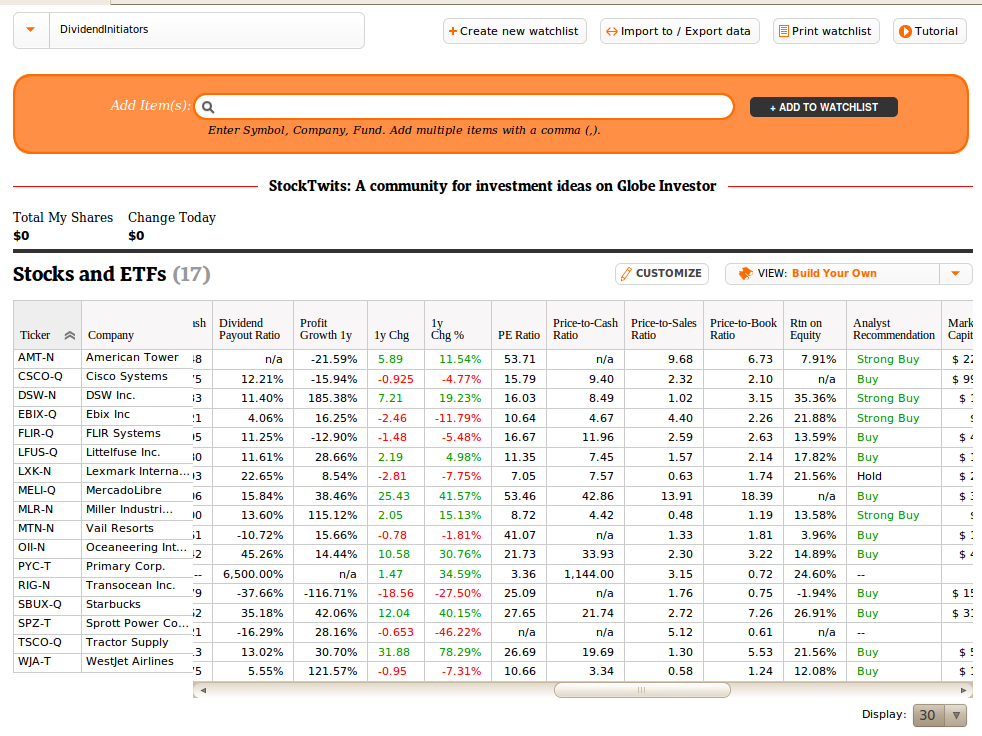Click the ADD TO WATCHLIST button
Image resolution: width=982 pixels, height=736 pixels.
824,107
